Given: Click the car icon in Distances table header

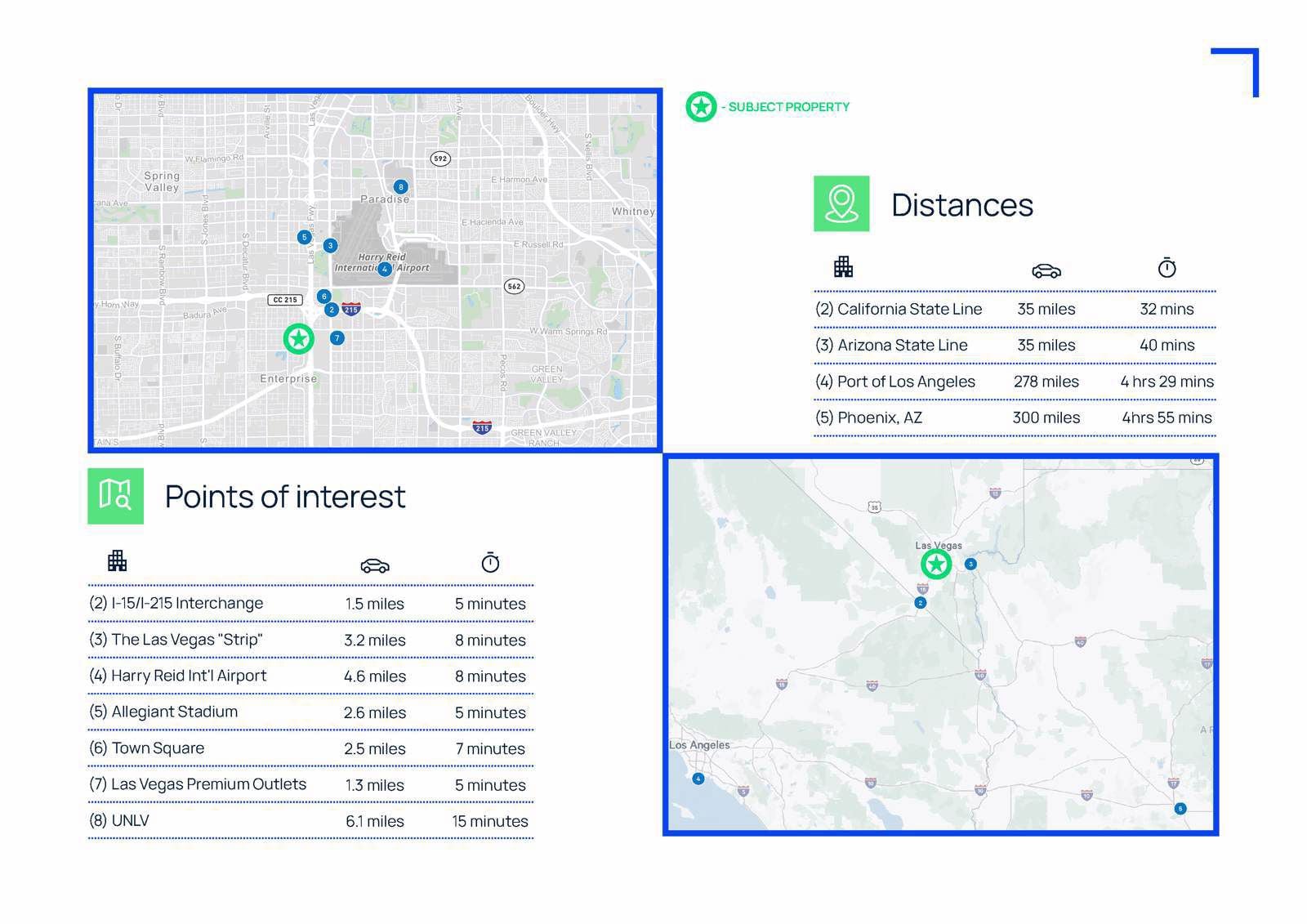Looking at the screenshot, I should click(x=1046, y=270).
